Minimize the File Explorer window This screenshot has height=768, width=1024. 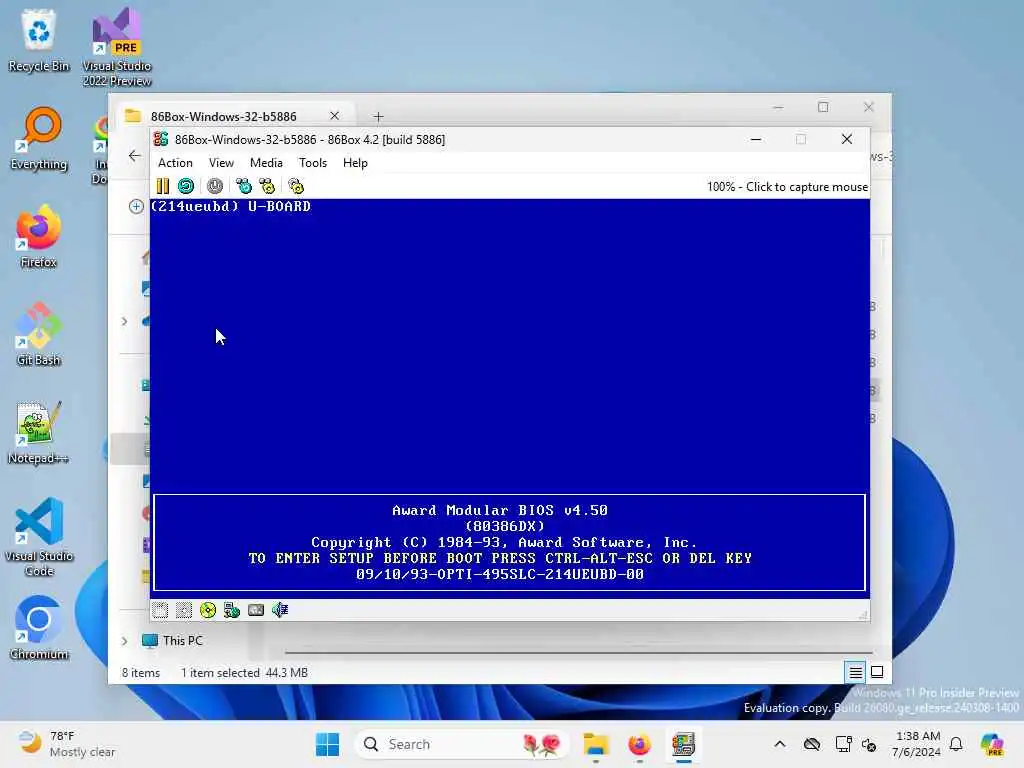point(778,108)
